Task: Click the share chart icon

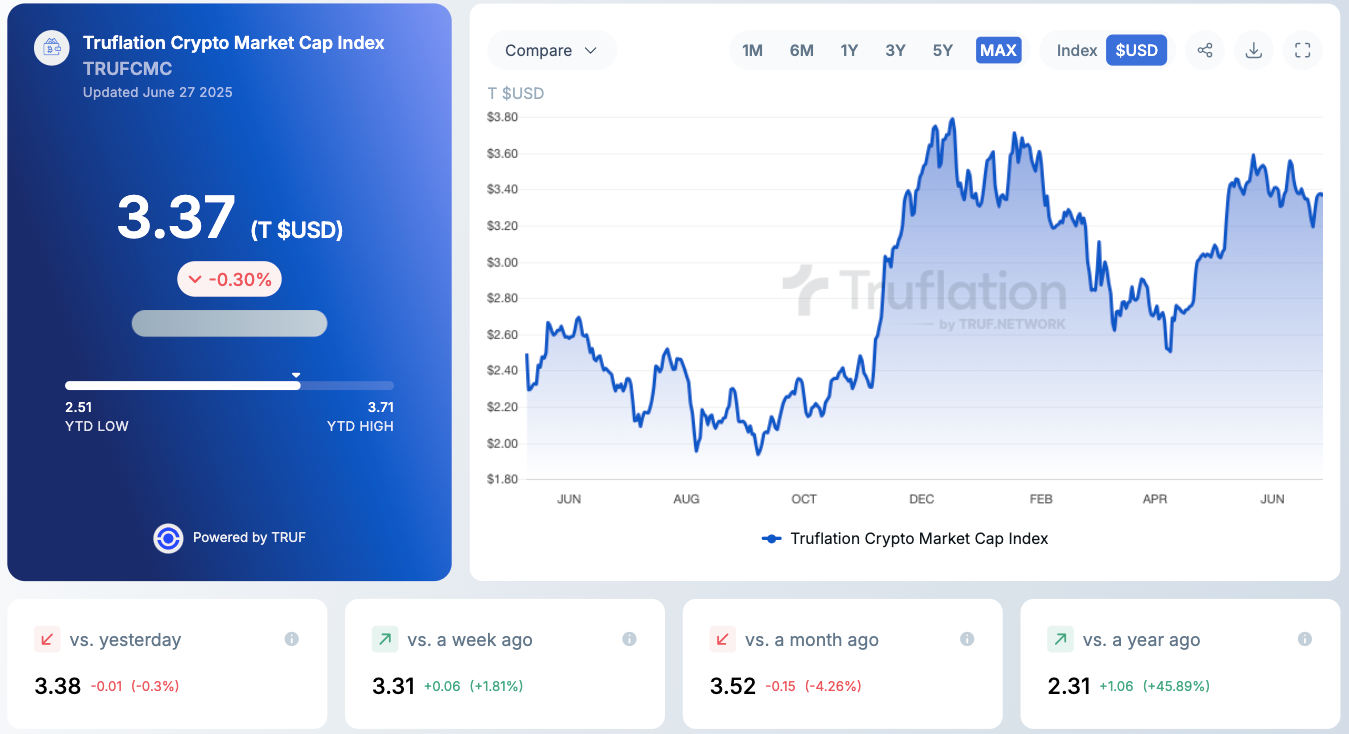Action: [x=1205, y=50]
